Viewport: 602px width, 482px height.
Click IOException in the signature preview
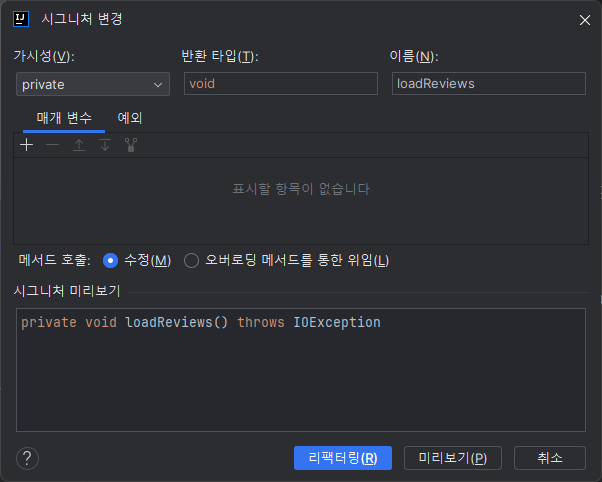point(337,322)
